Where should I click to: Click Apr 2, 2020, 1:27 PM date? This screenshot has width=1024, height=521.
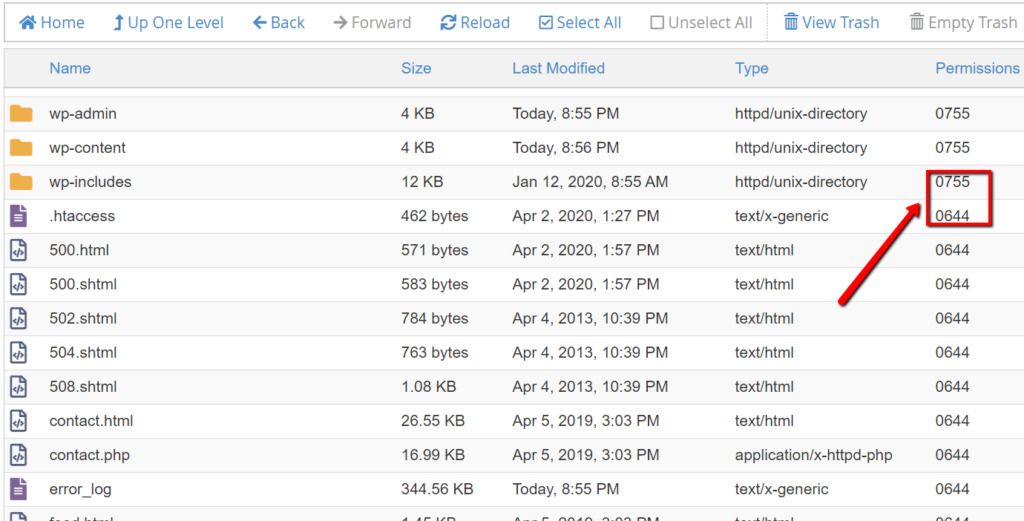pos(586,216)
